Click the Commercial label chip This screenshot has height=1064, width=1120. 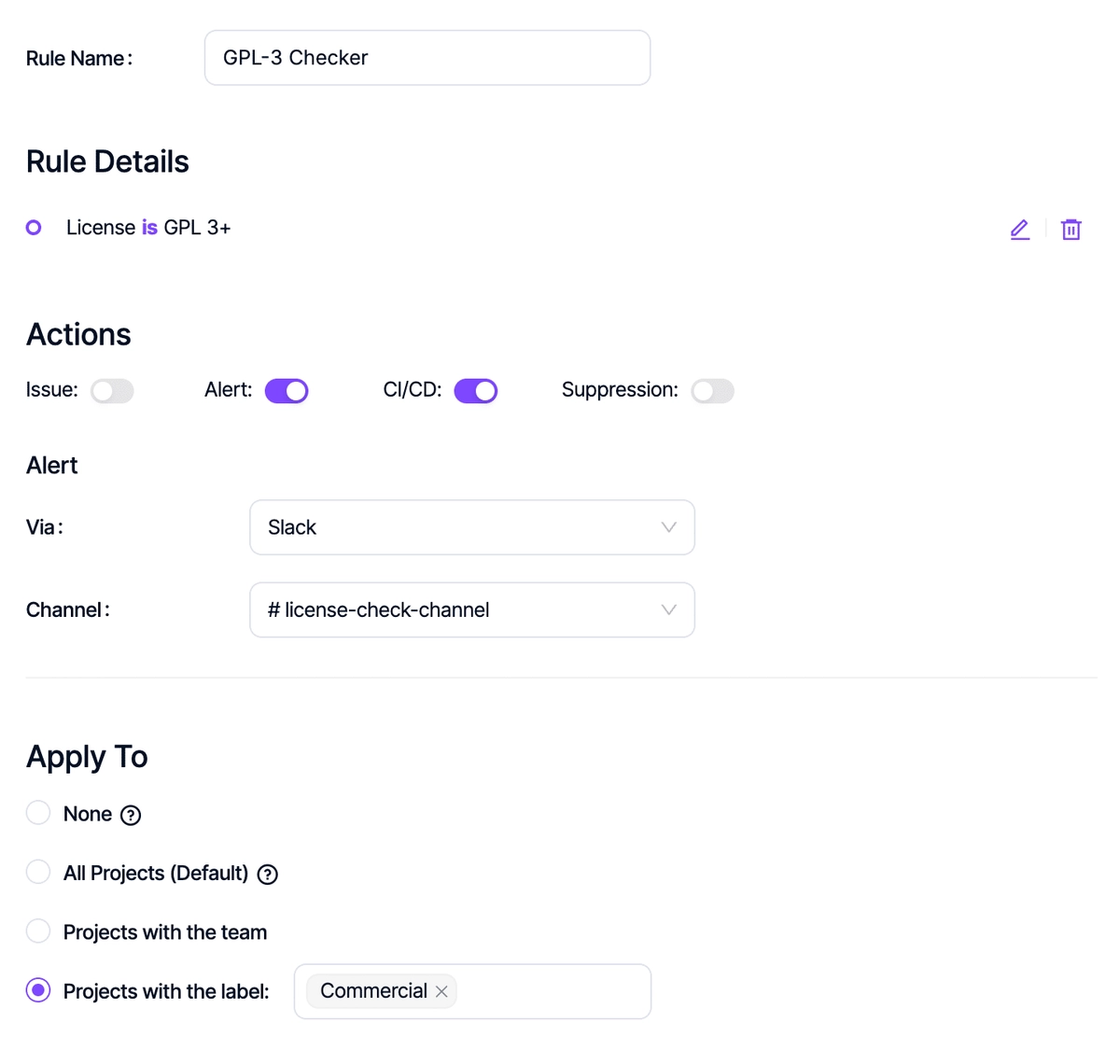tap(373, 991)
